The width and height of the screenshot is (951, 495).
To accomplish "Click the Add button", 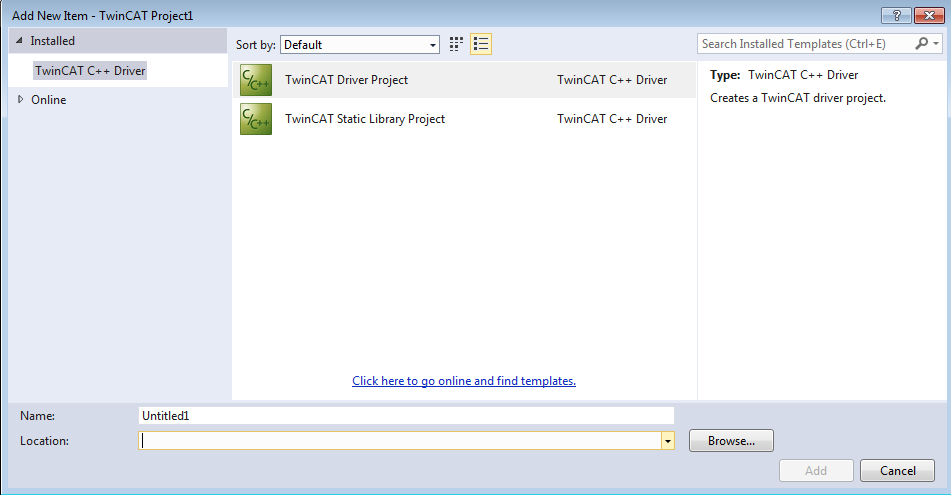I will coord(816,471).
